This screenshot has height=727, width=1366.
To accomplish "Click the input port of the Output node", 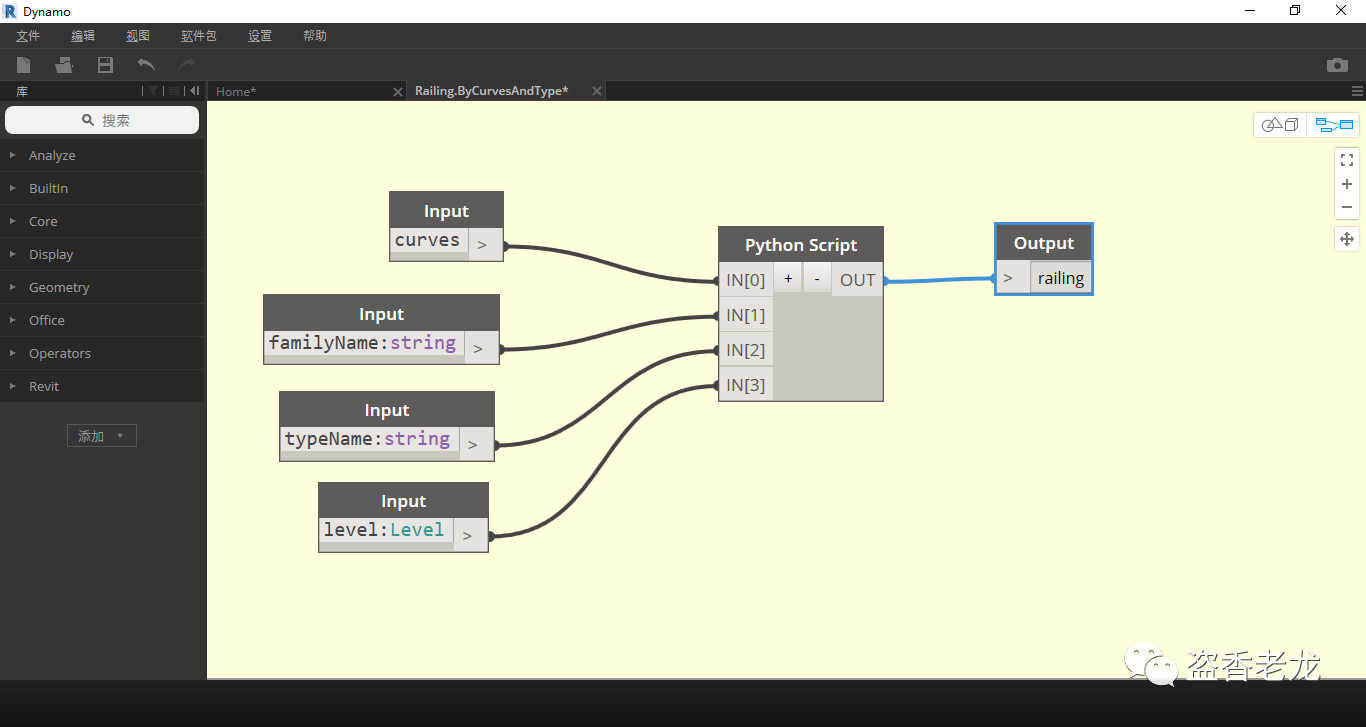I will click(x=1012, y=278).
